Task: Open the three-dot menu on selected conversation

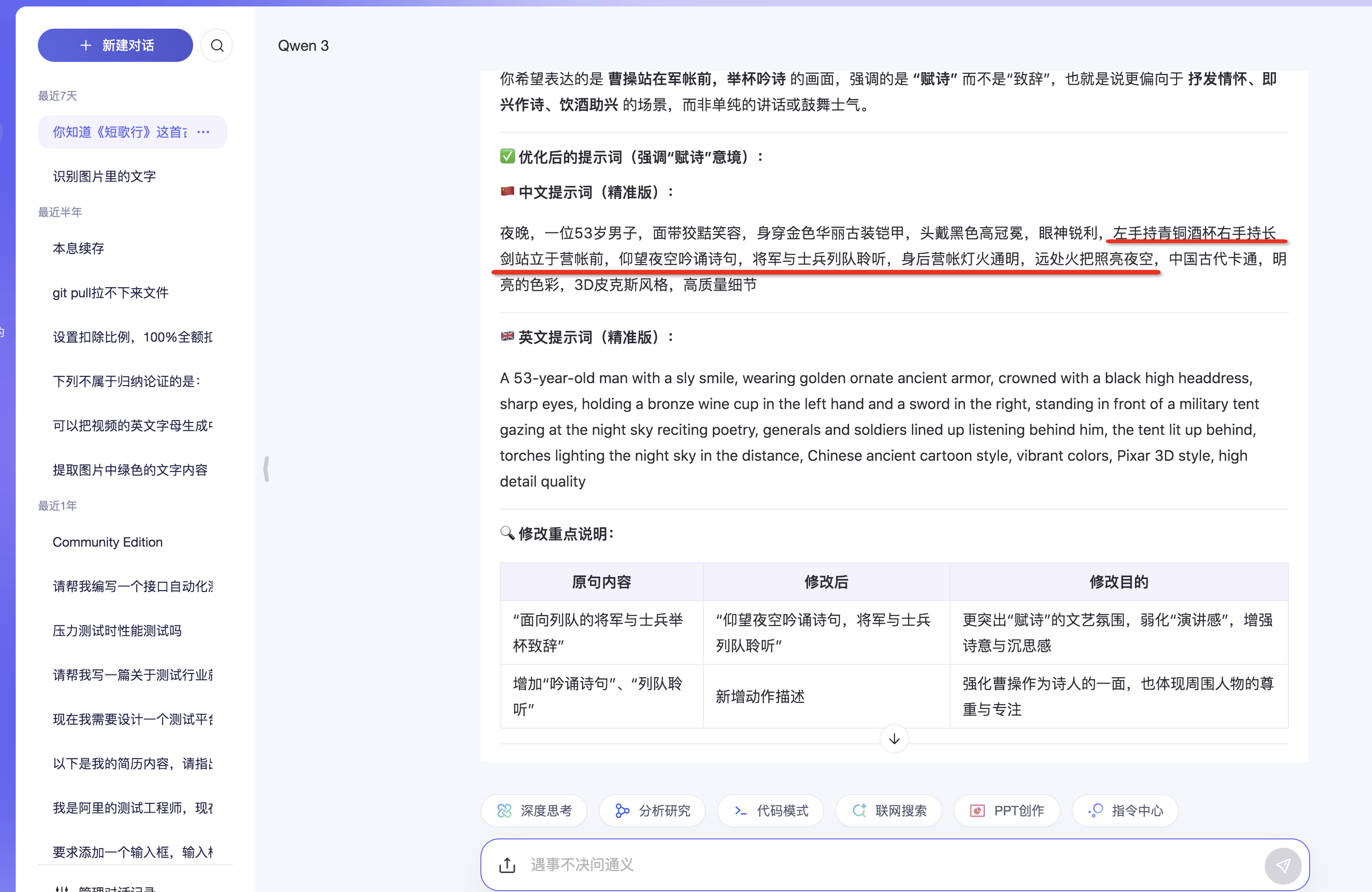Action: [x=204, y=132]
